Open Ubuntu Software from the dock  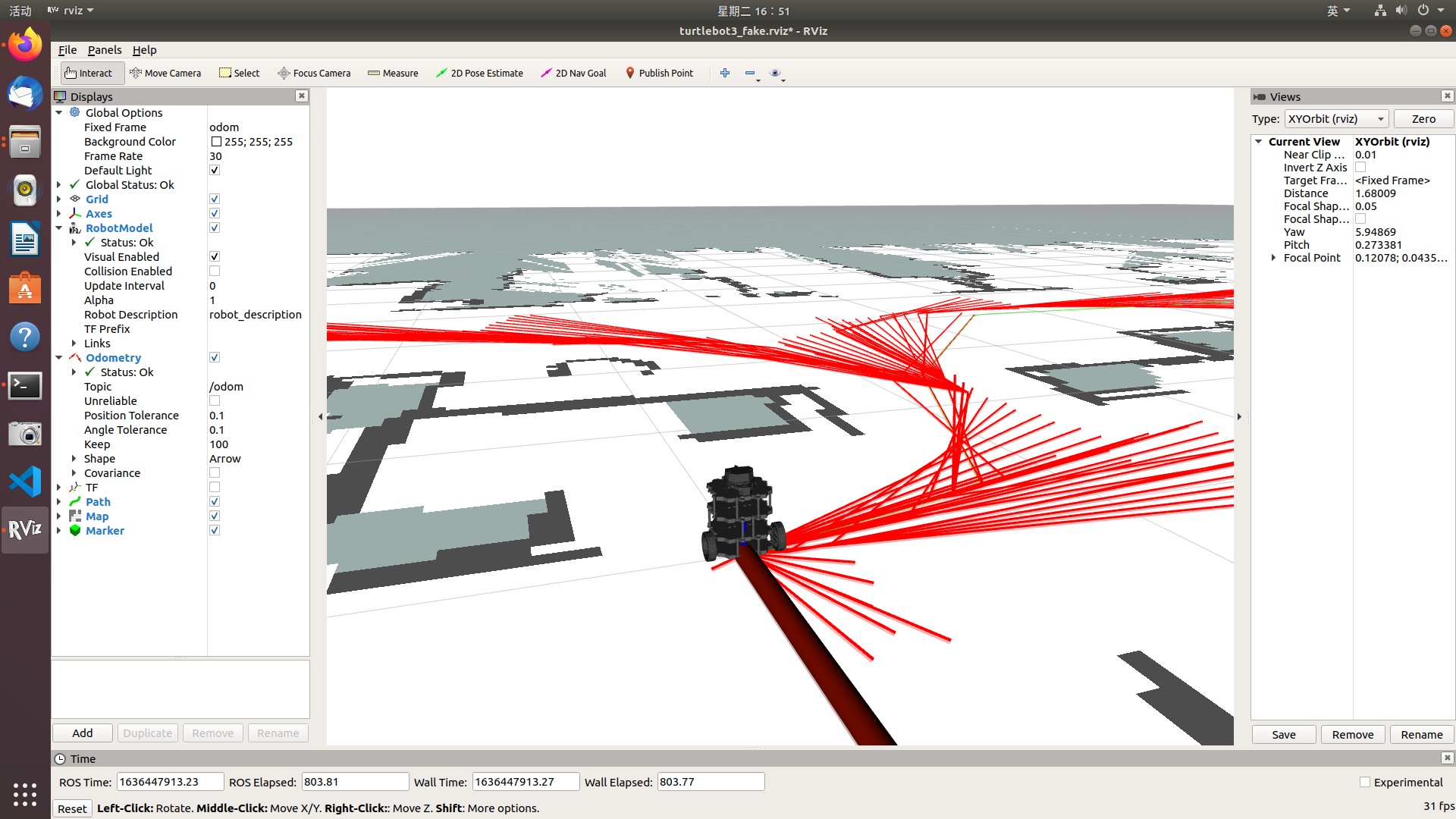[x=25, y=288]
